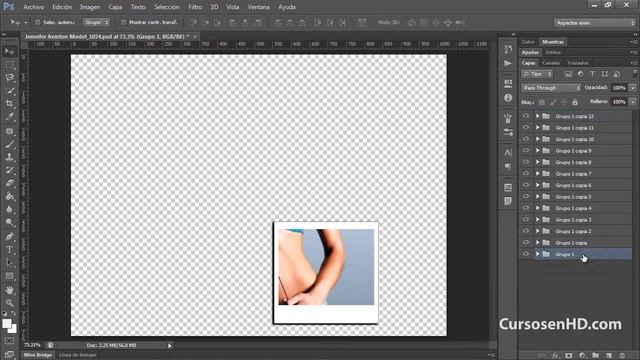
Task: Click the delete layer trash icon
Action: 622,356
